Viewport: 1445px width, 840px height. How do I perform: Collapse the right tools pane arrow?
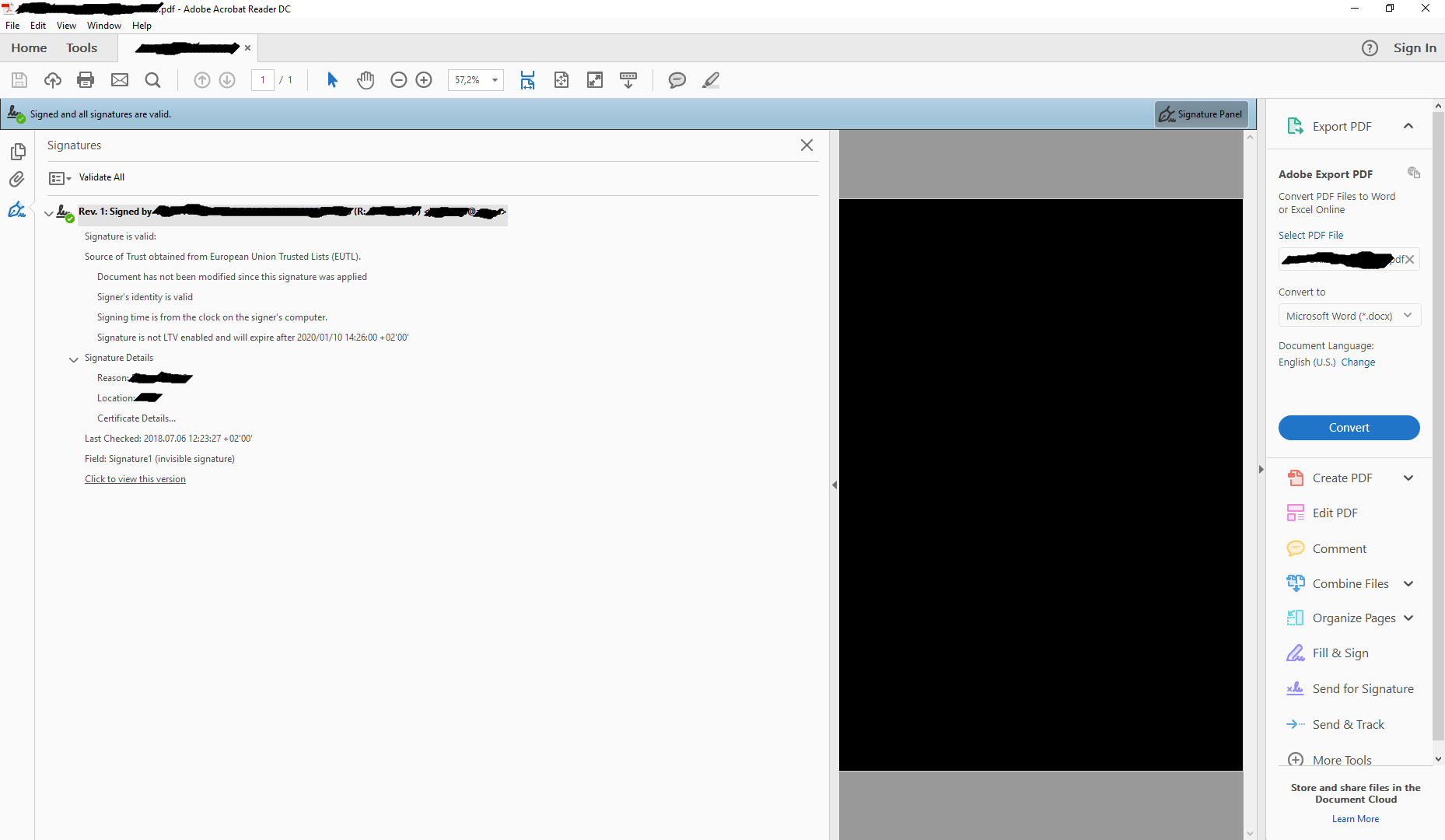click(1261, 470)
